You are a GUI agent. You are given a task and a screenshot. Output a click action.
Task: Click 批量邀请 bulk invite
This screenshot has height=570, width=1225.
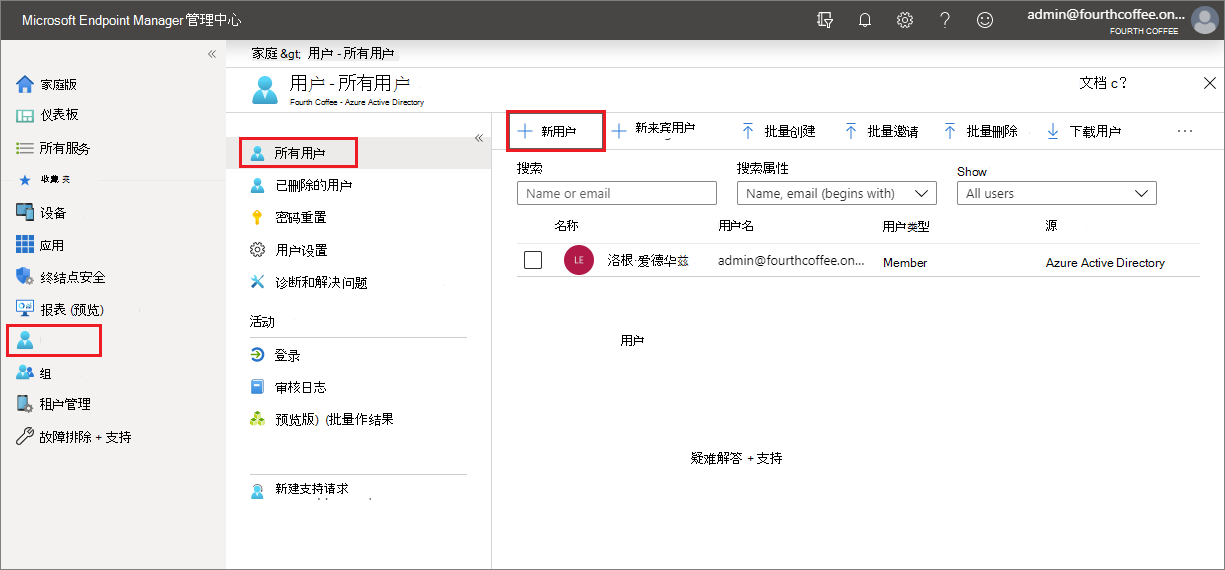click(x=881, y=131)
